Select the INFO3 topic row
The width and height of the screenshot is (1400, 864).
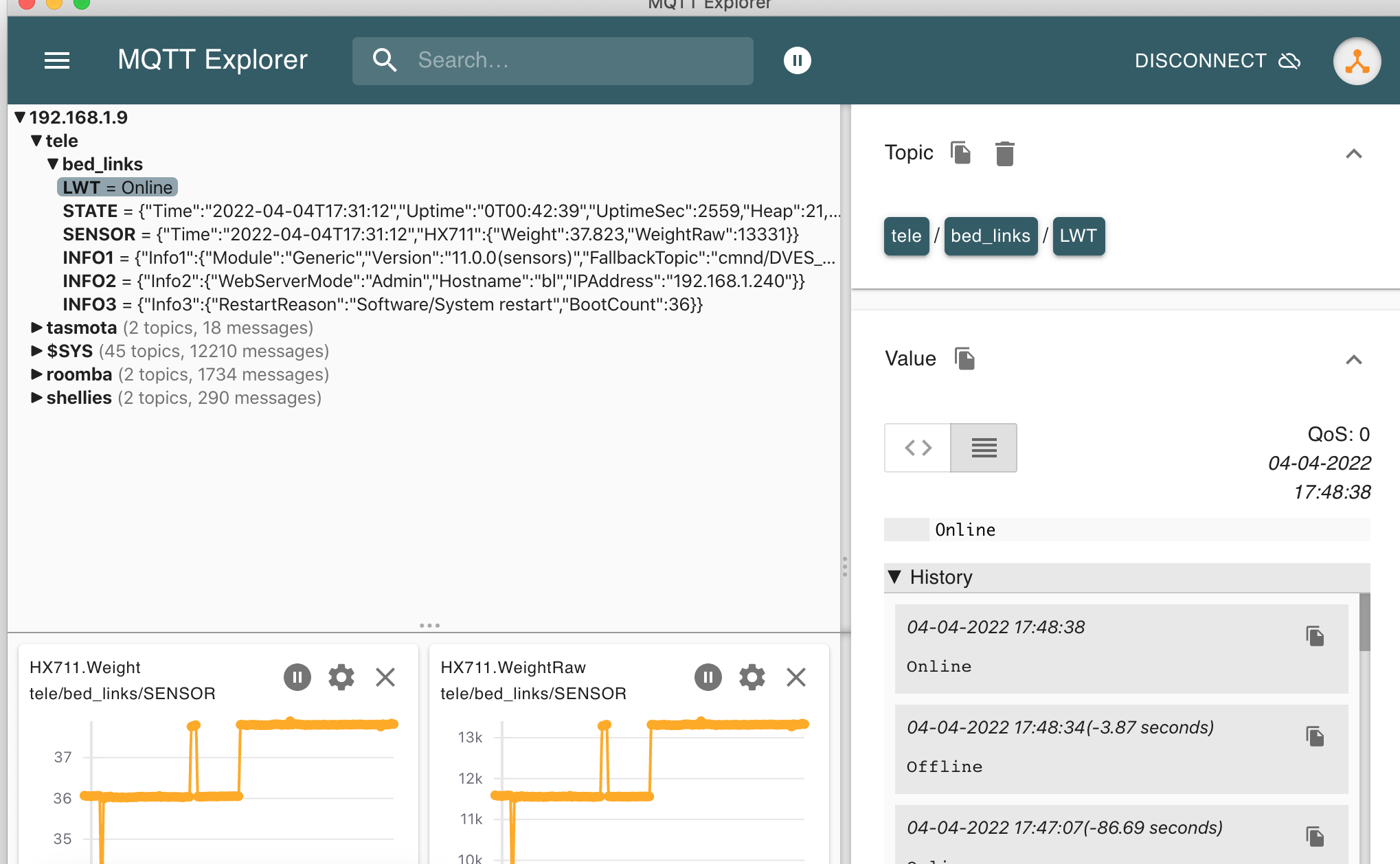tap(383, 304)
